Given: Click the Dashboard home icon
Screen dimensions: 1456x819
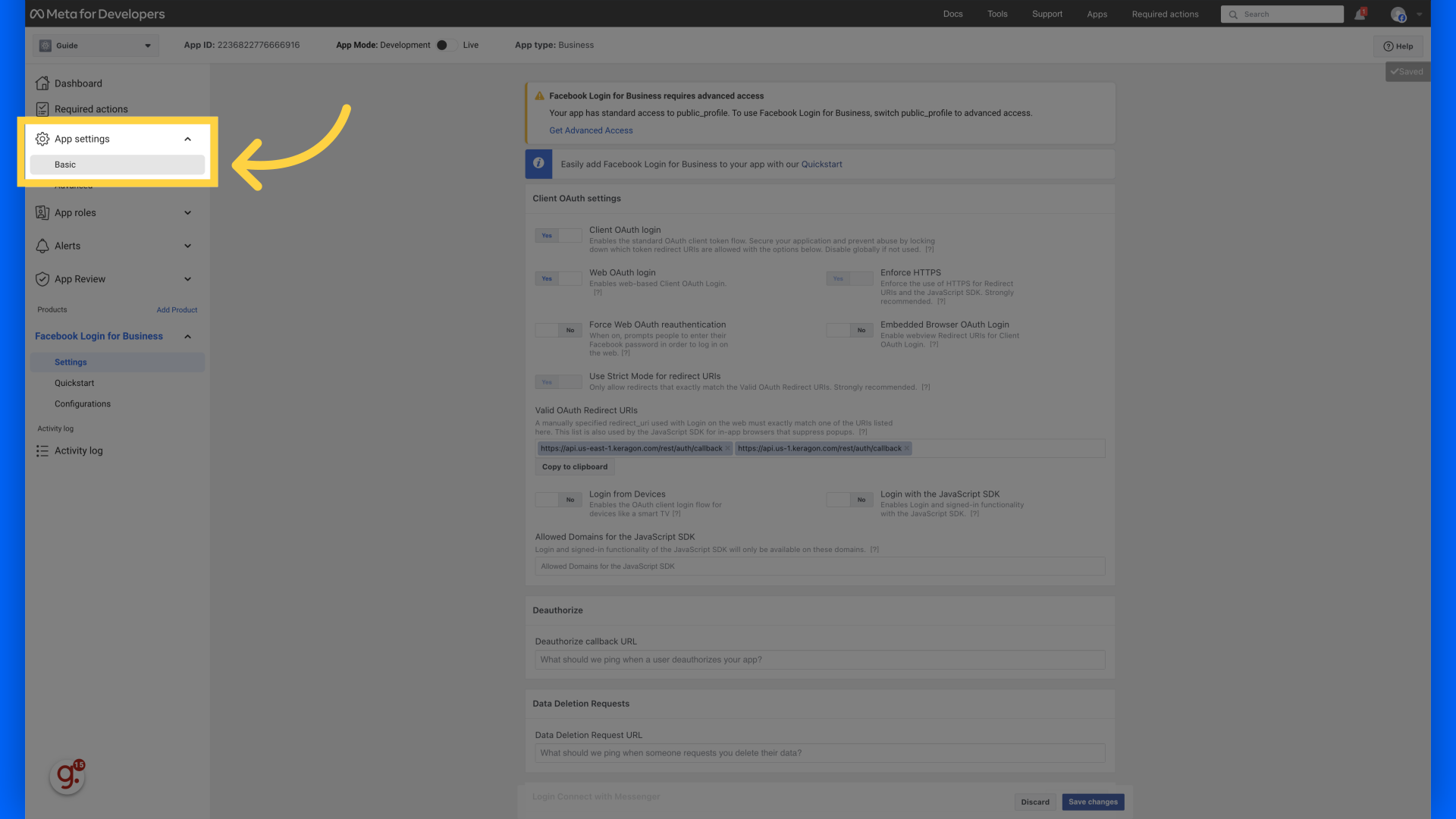Looking at the screenshot, I should click(x=42, y=83).
